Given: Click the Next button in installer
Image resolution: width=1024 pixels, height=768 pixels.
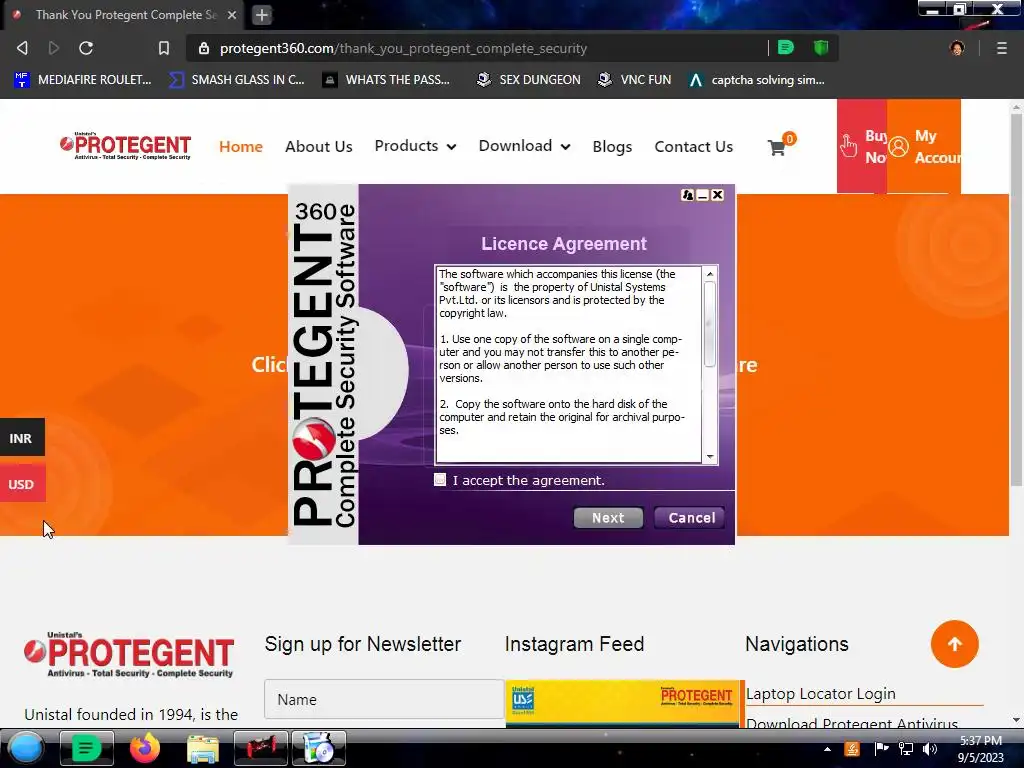Looking at the screenshot, I should pos(608,518).
